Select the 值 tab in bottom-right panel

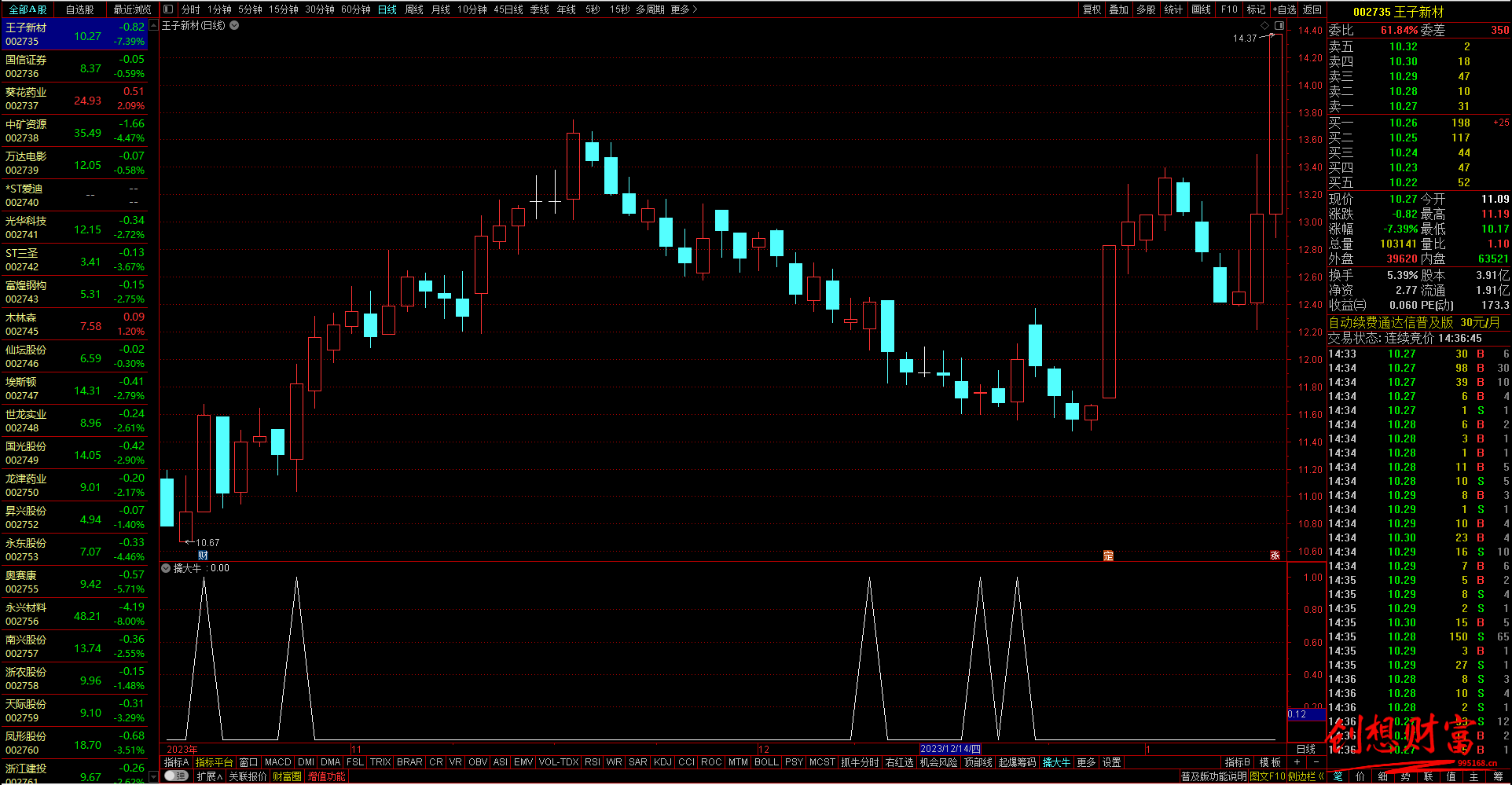(1451, 776)
